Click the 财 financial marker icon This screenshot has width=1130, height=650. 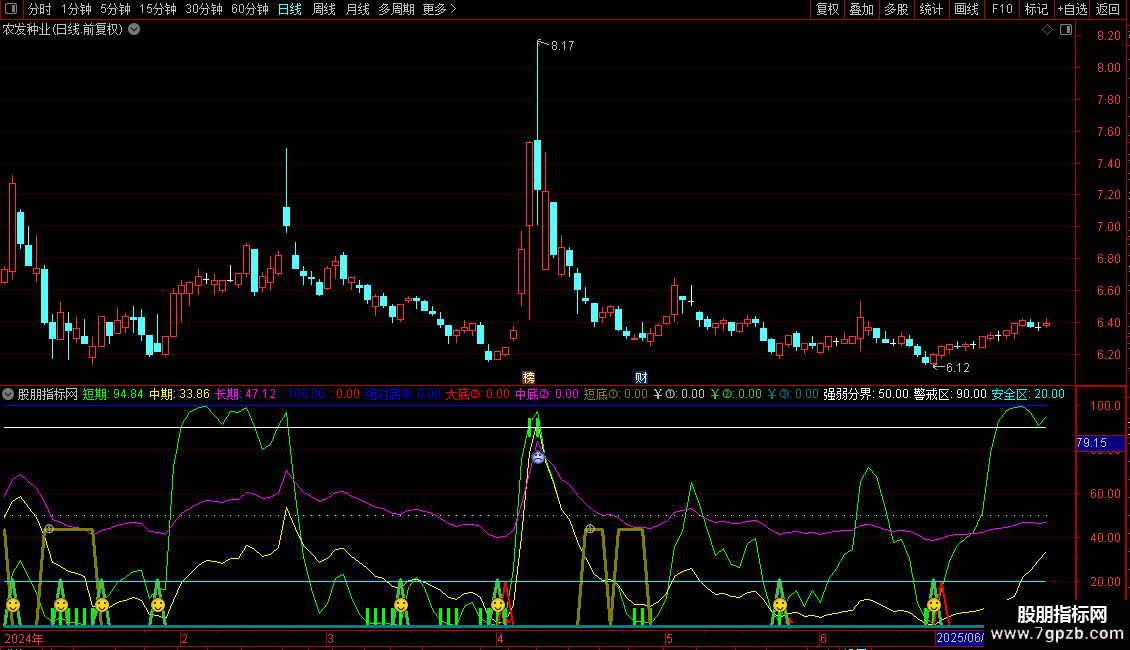(x=641, y=377)
